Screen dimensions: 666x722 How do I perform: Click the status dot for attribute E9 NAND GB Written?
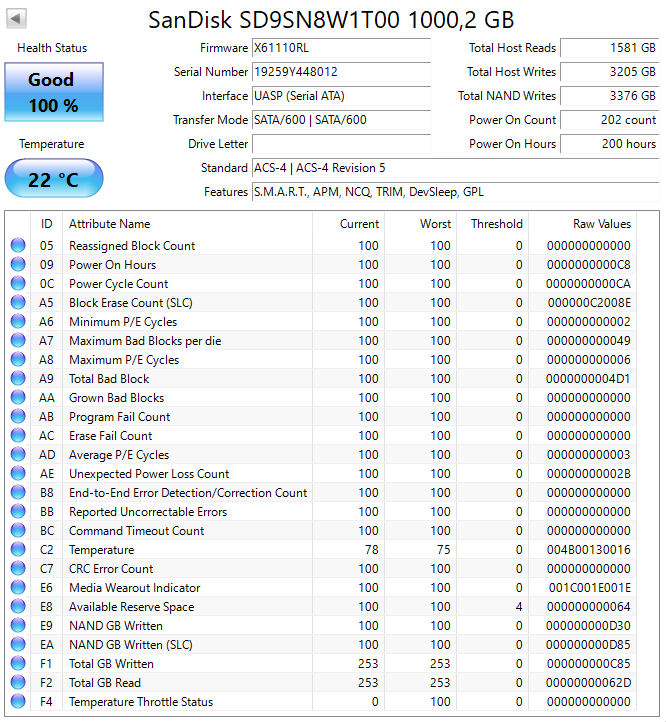pyautogui.click(x=18, y=625)
